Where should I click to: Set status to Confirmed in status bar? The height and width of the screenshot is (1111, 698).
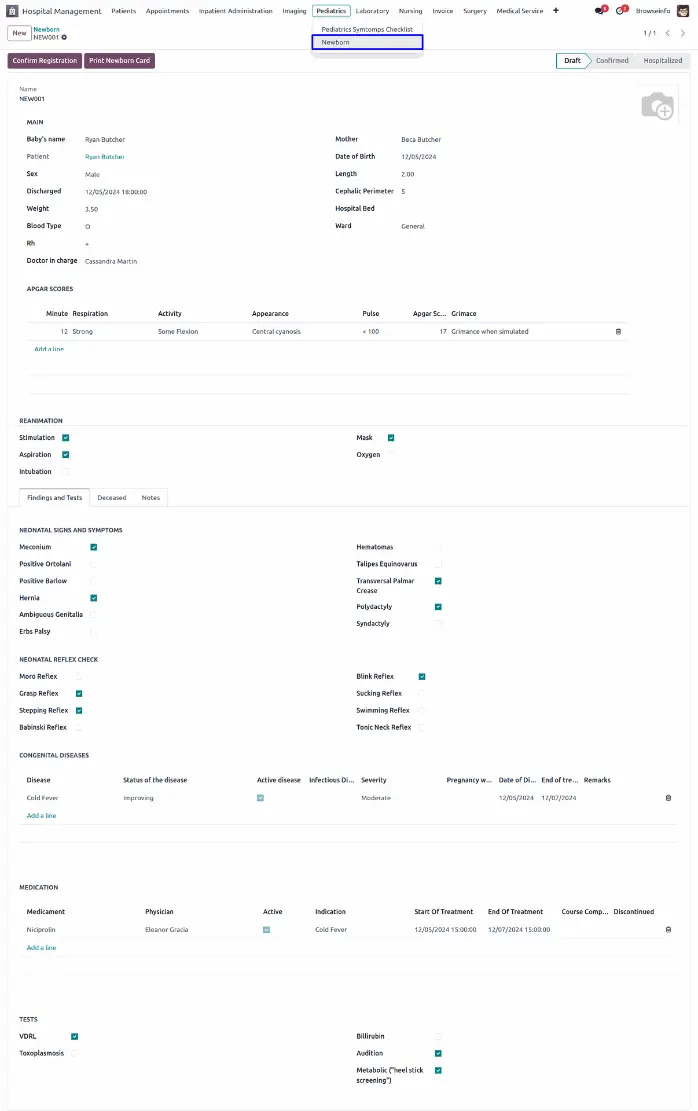(612, 61)
